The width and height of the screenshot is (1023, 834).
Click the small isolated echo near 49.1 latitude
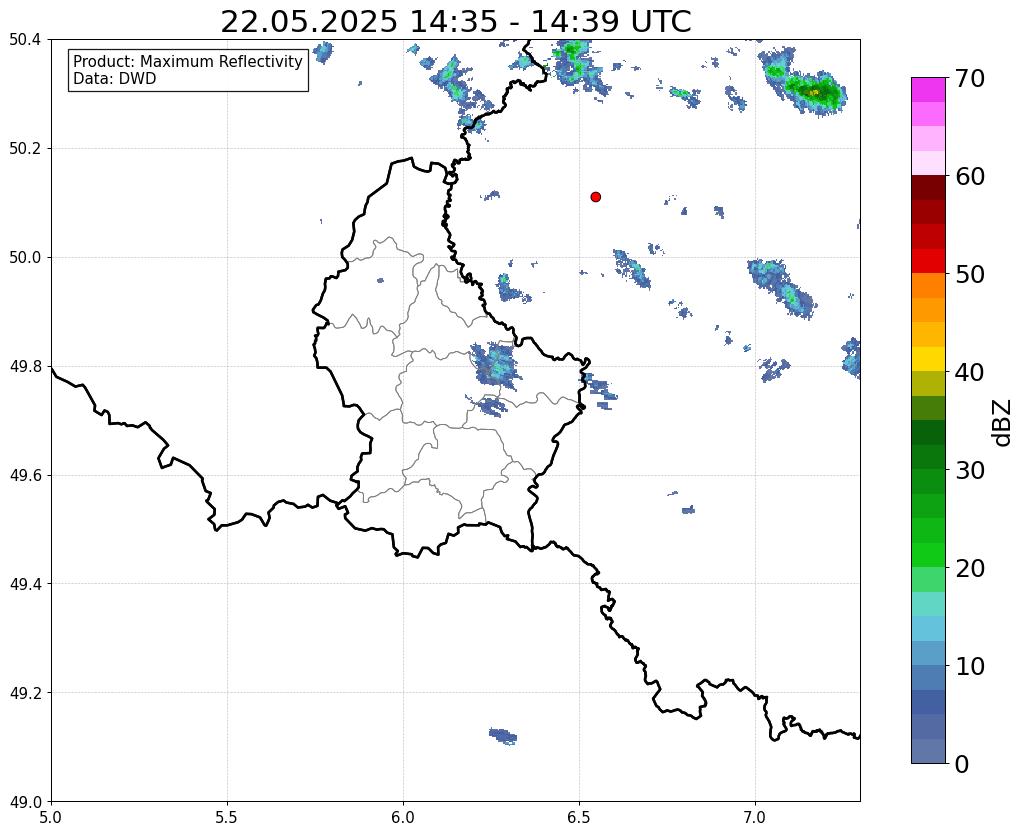coord(503,735)
